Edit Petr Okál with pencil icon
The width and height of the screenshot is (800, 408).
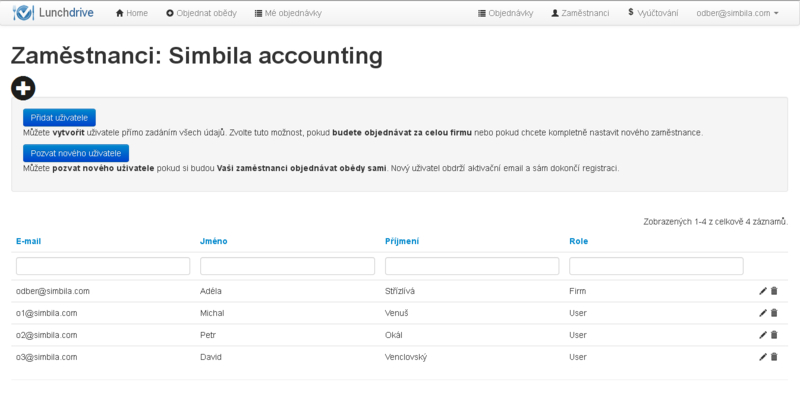pyautogui.click(x=763, y=335)
